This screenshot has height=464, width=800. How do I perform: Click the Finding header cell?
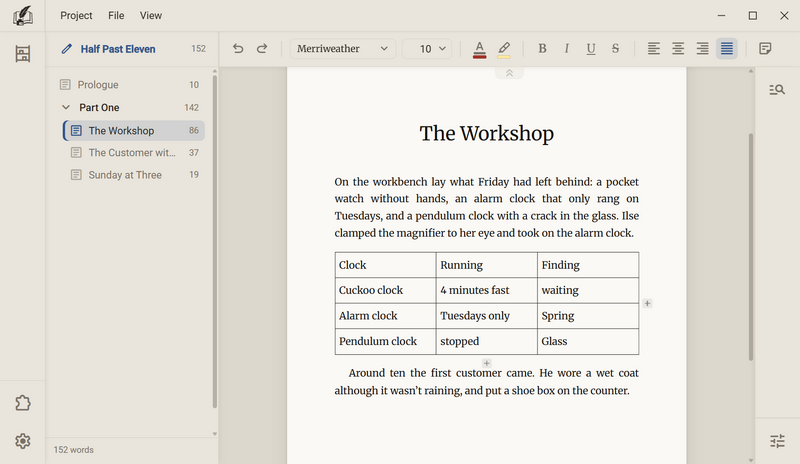coord(588,265)
